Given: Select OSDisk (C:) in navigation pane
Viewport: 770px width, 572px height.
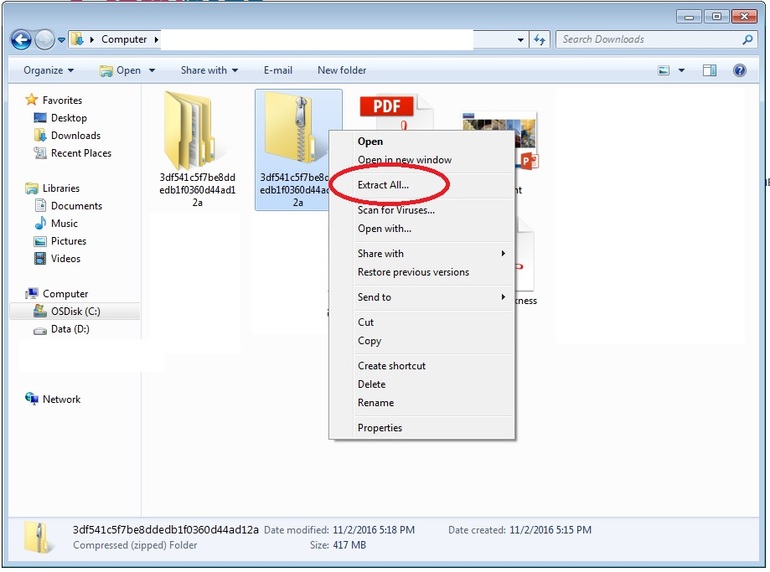Looking at the screenshot, I should point(75,311).
